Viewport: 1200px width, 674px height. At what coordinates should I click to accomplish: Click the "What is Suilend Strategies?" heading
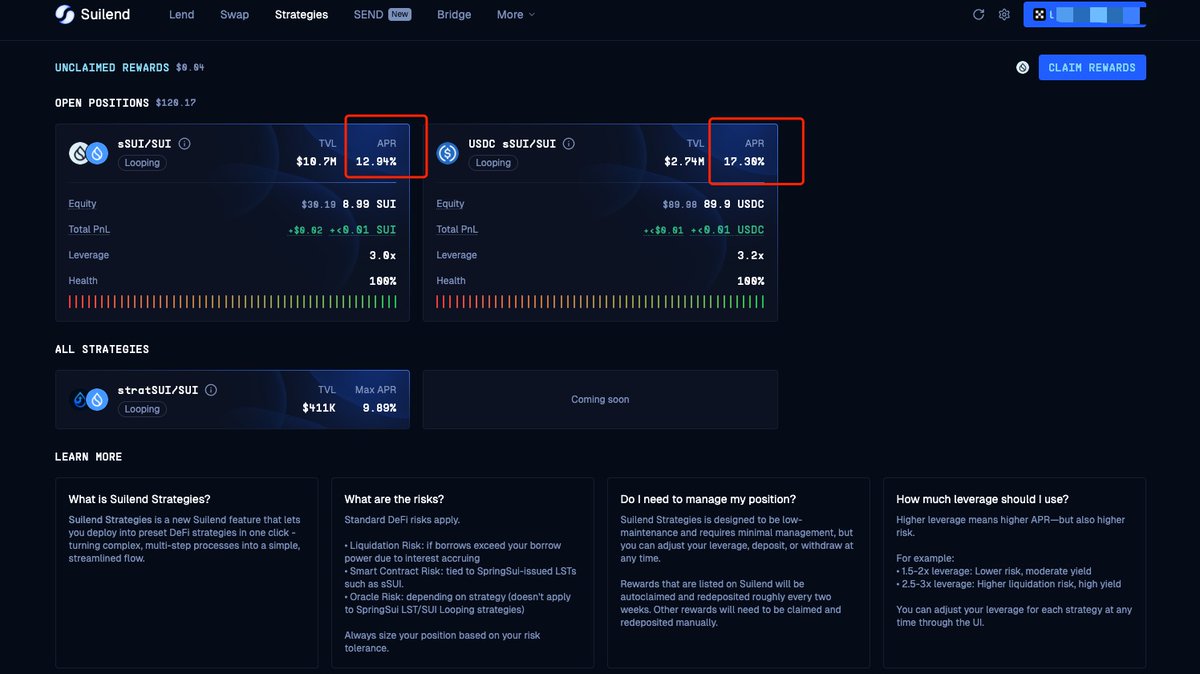140,499
